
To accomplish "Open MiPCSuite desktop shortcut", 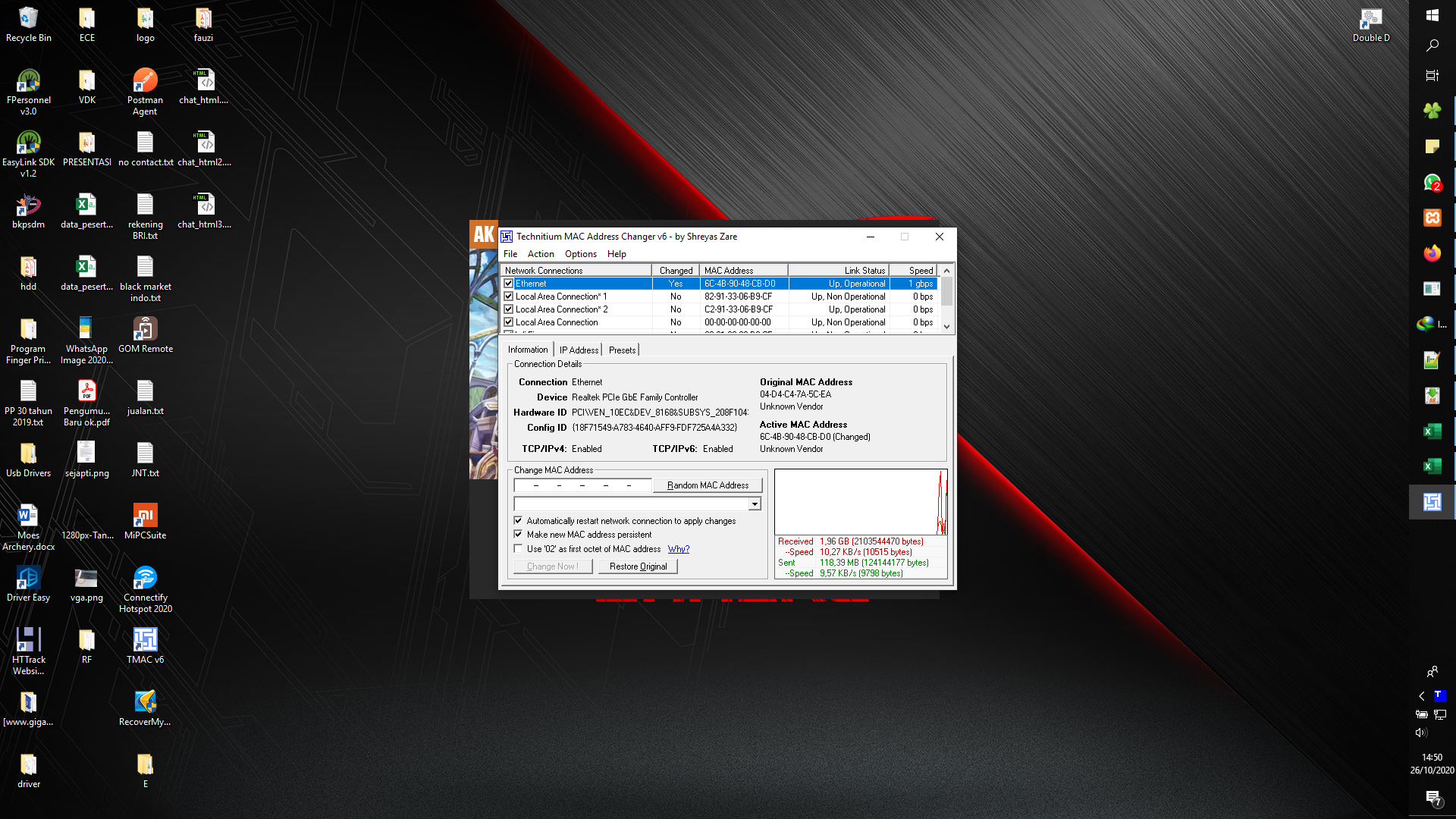I will (145, 516).
